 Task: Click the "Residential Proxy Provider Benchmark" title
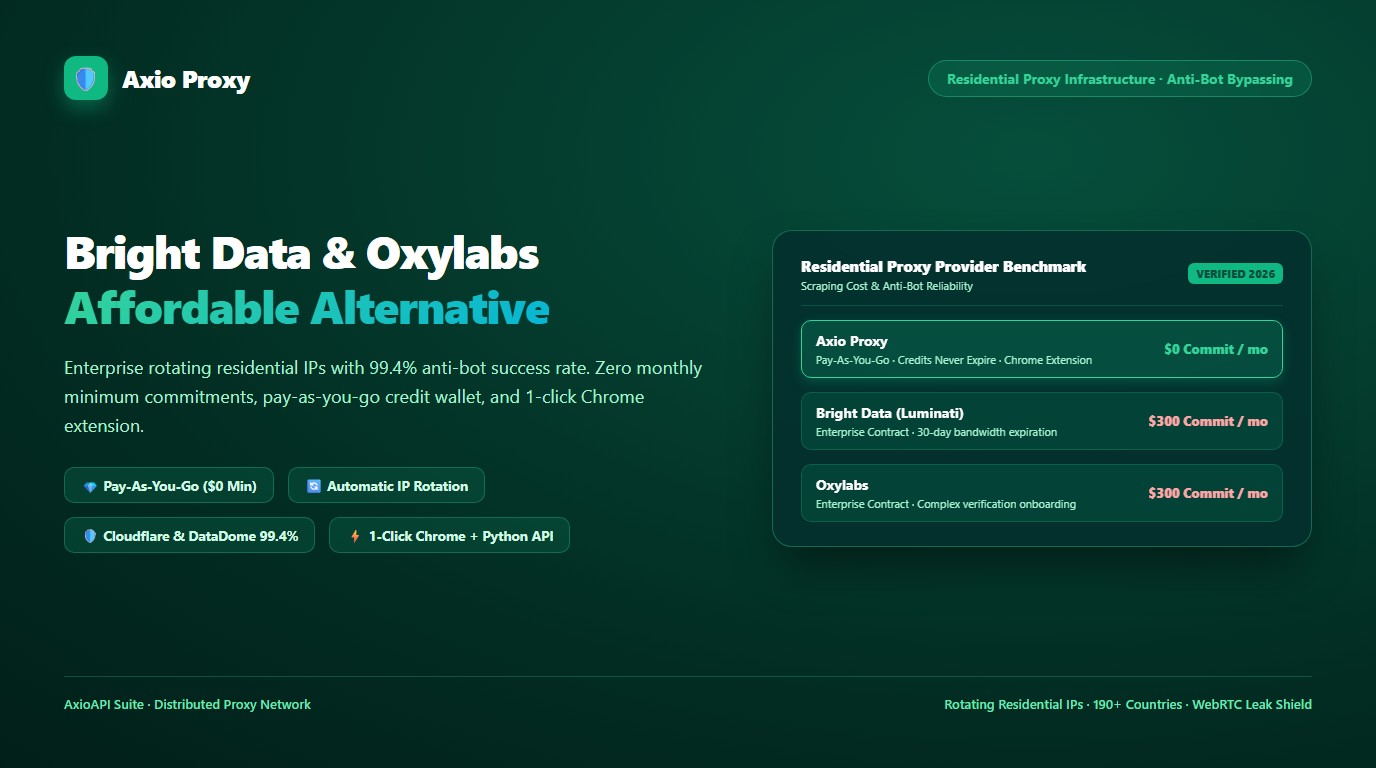pos(943,267)
